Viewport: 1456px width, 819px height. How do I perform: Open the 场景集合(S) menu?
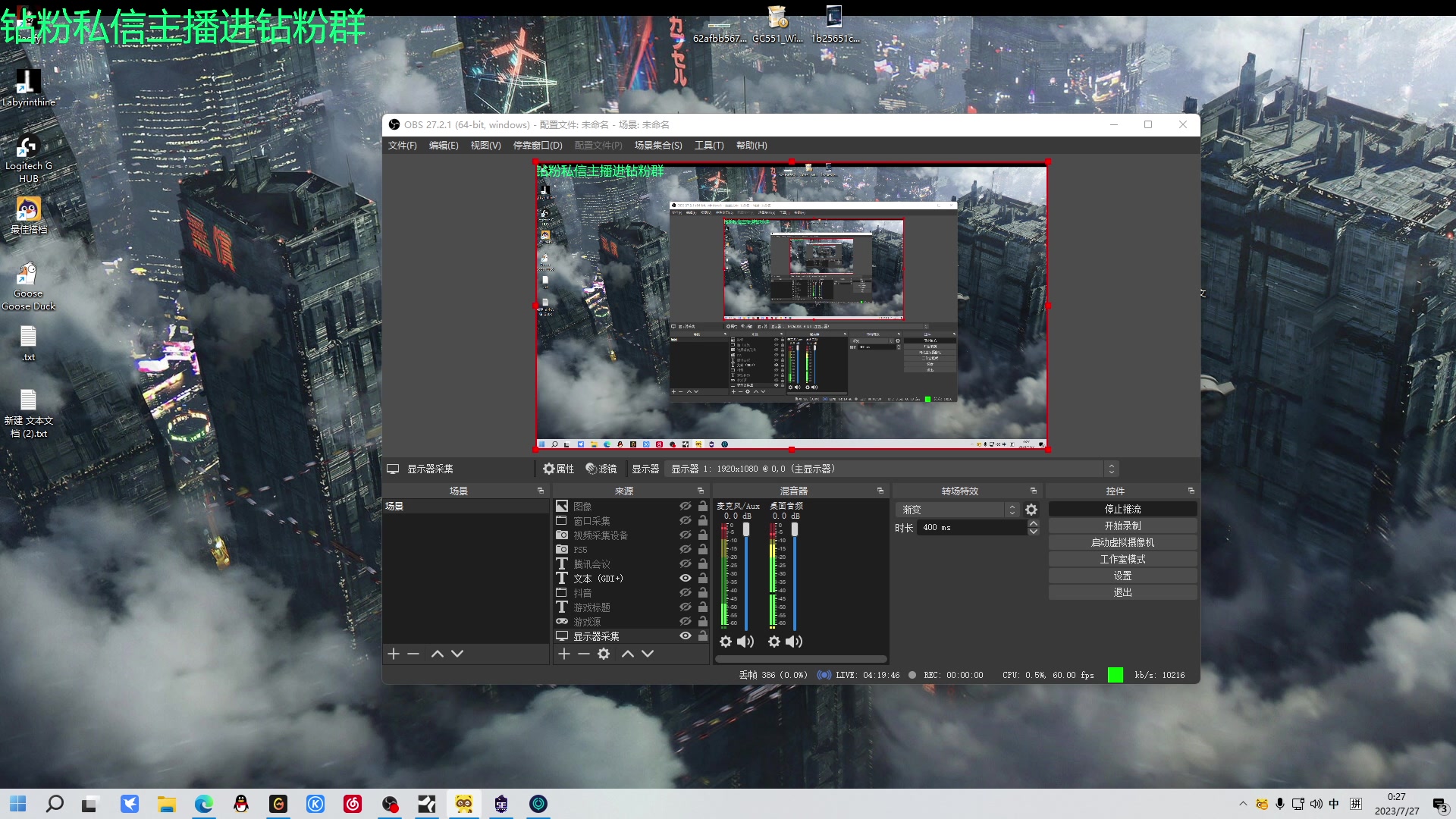tap(658, 146)
